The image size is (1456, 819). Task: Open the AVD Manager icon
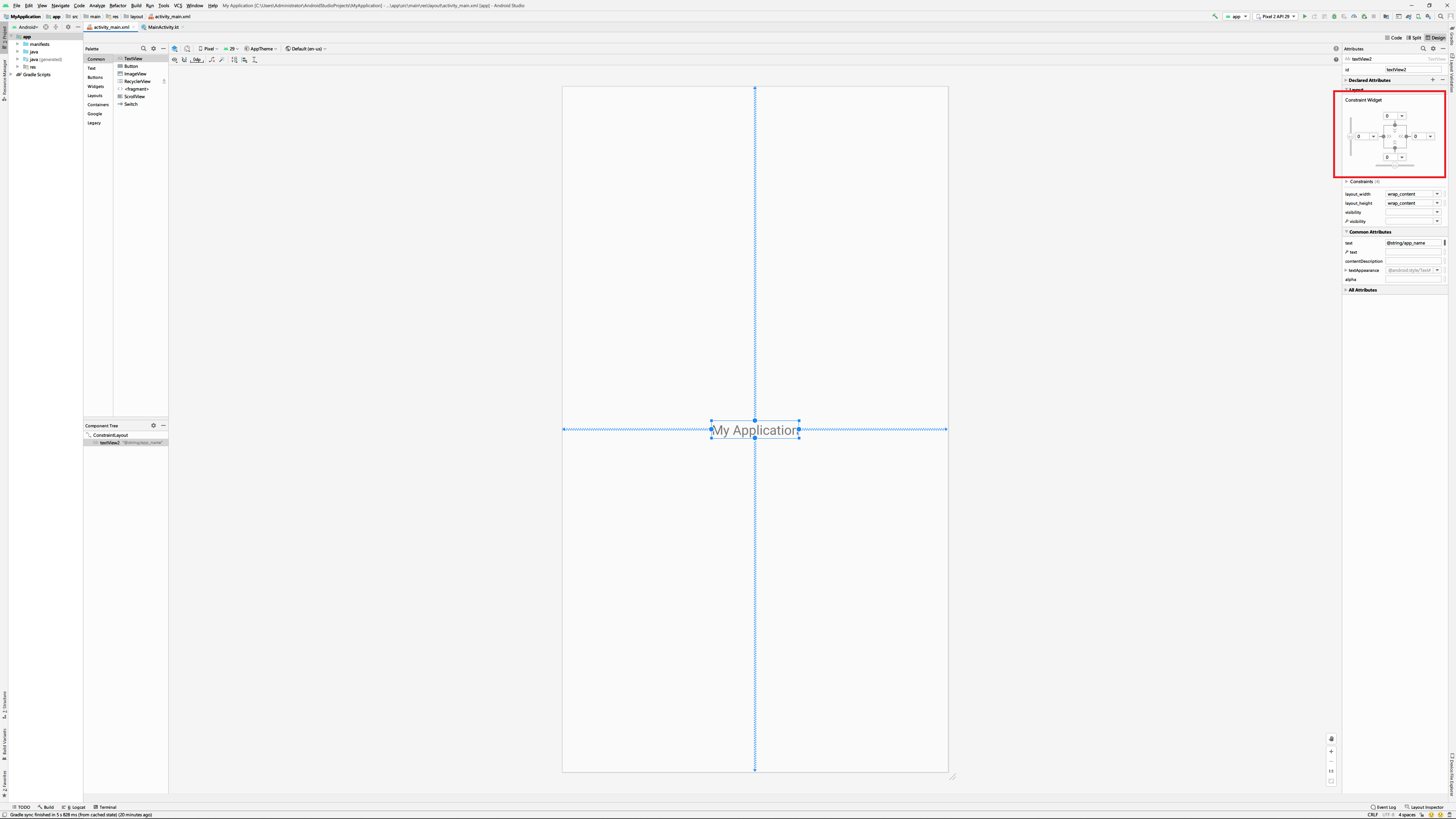pyautogui.click(x=1418, y=16)
